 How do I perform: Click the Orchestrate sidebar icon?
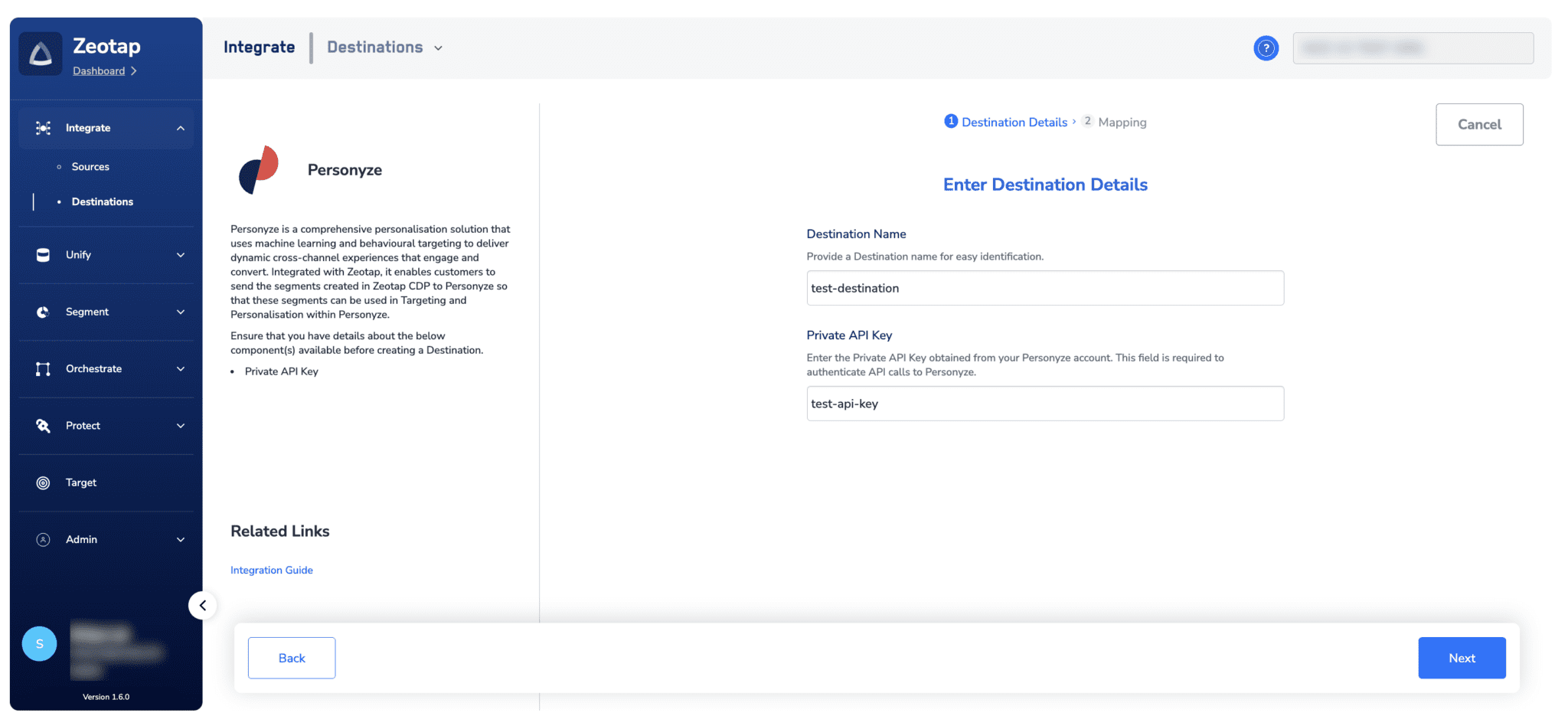43,368
